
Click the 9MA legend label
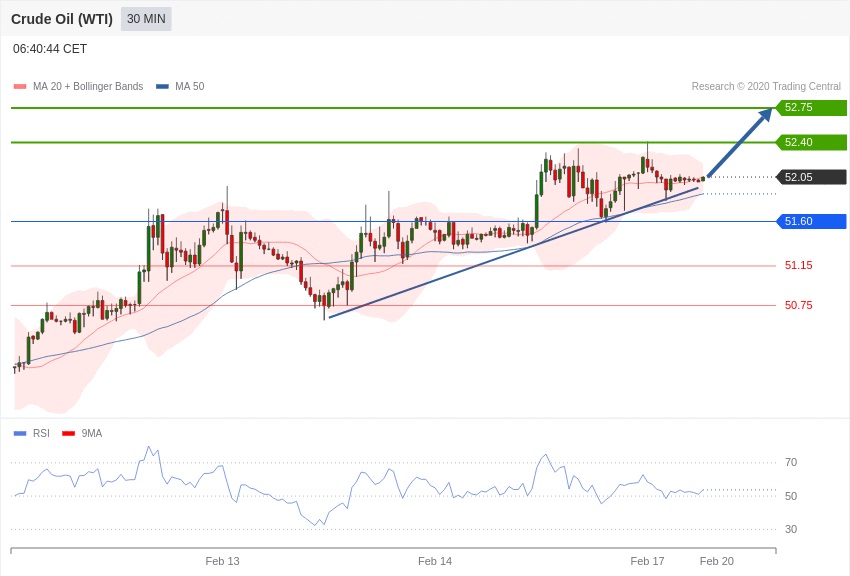point(92,433)
